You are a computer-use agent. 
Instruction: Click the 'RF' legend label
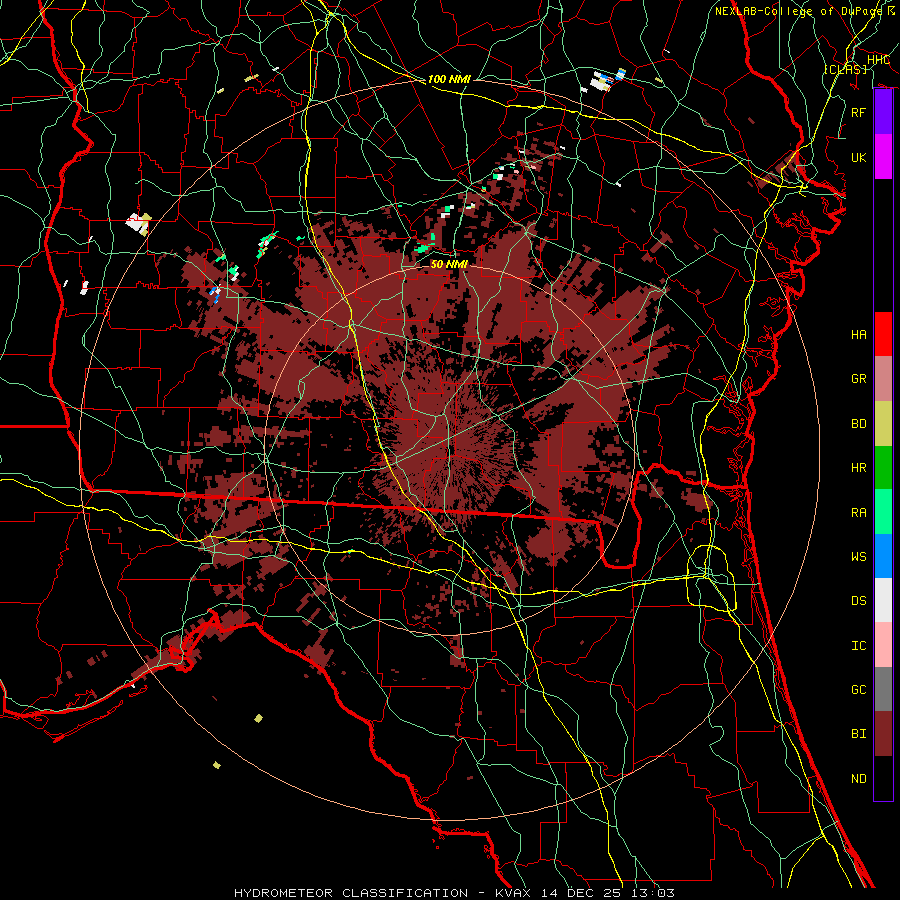(x=859, y=112)
